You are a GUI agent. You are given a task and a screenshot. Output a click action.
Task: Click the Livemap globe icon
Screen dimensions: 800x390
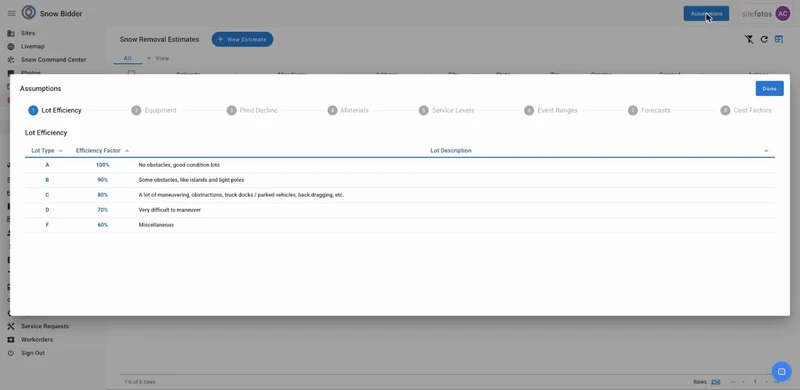pos(11,46)
